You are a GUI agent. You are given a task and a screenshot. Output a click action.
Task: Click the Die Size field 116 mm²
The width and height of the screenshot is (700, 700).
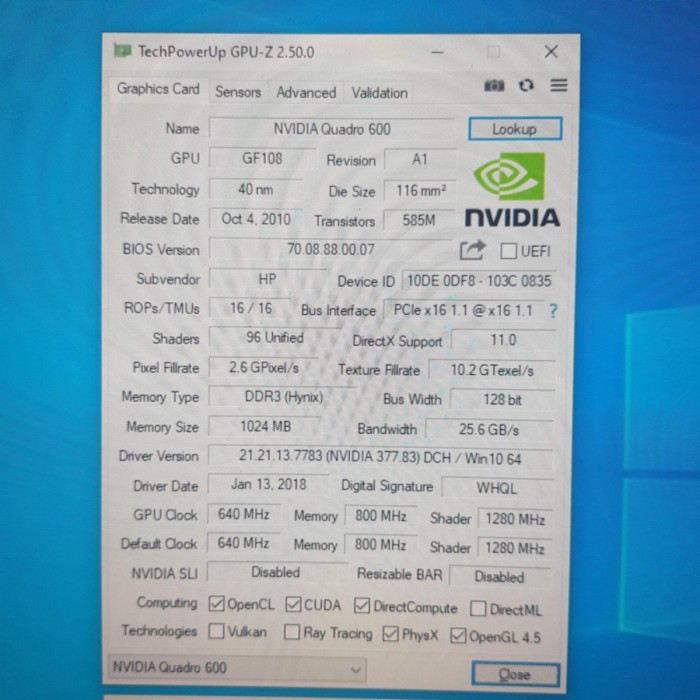tap(420, 191)
